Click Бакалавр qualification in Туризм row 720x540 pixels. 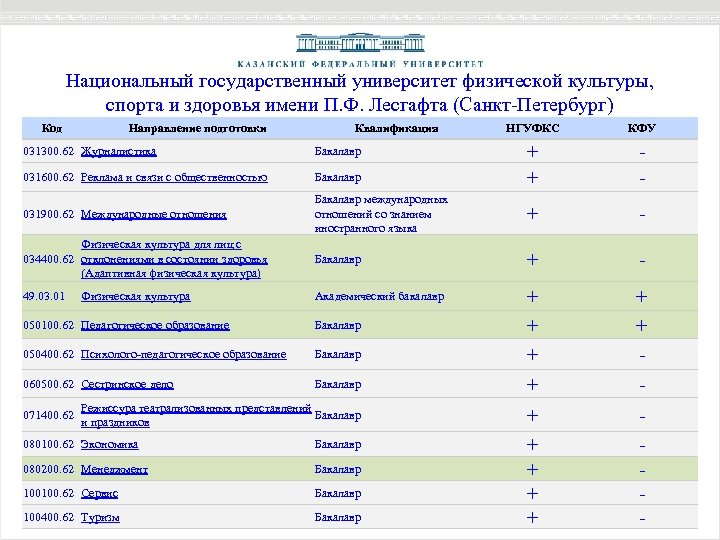pyautogui.click(x=338, y=518)
